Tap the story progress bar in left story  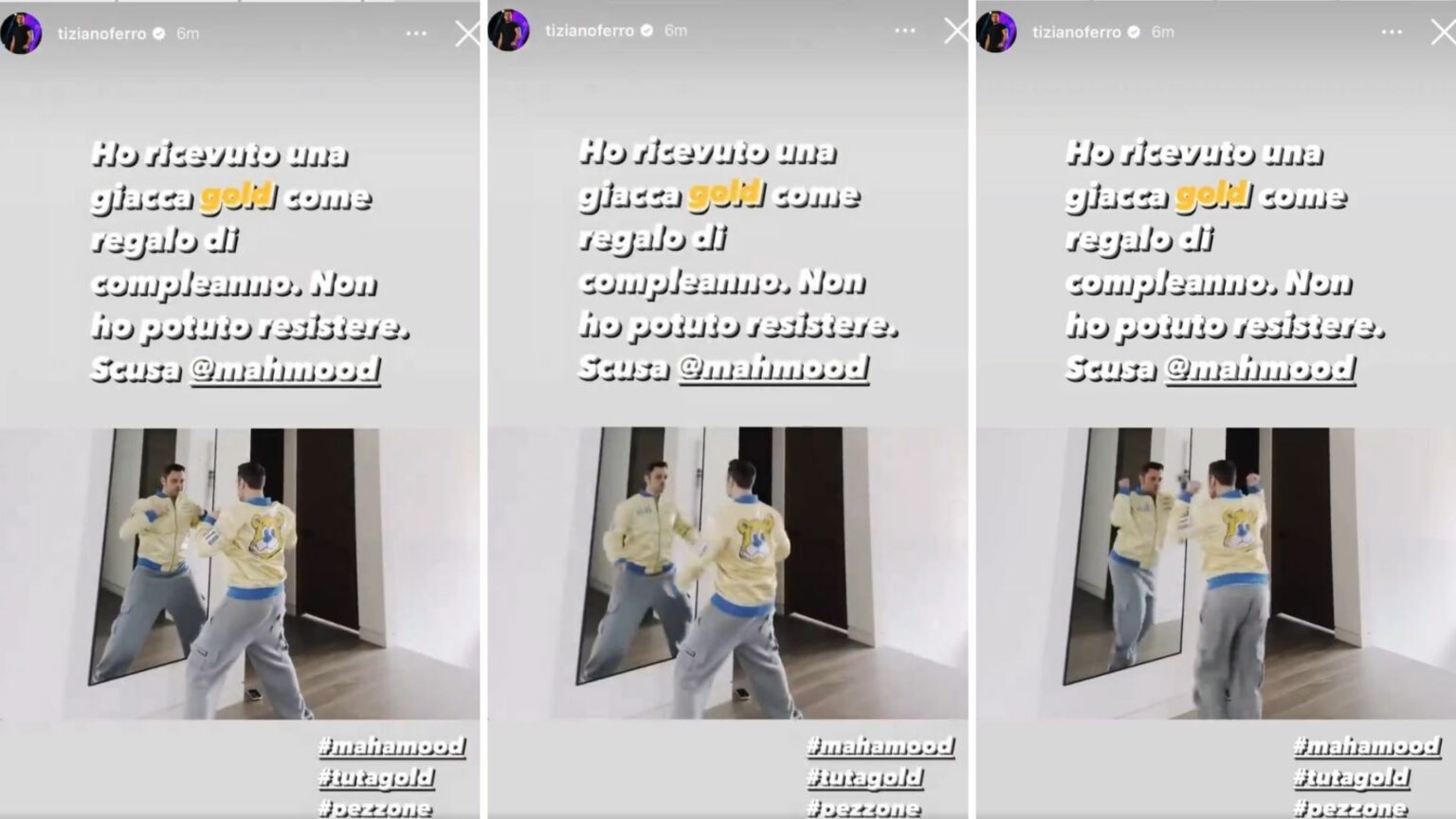tap(240, 2)
